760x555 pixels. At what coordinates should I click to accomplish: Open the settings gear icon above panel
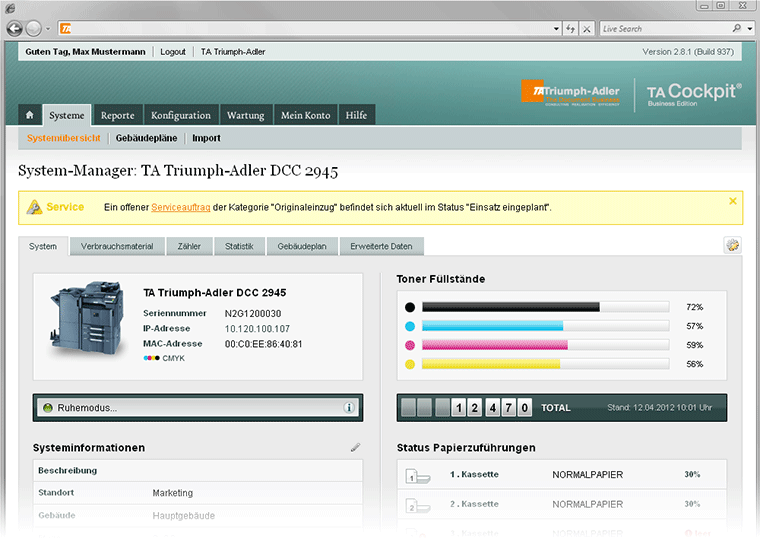(x=732, y=245)
